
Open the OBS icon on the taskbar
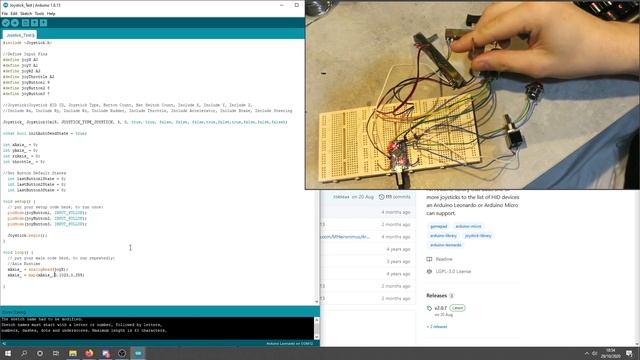click(x=122, y=353)
